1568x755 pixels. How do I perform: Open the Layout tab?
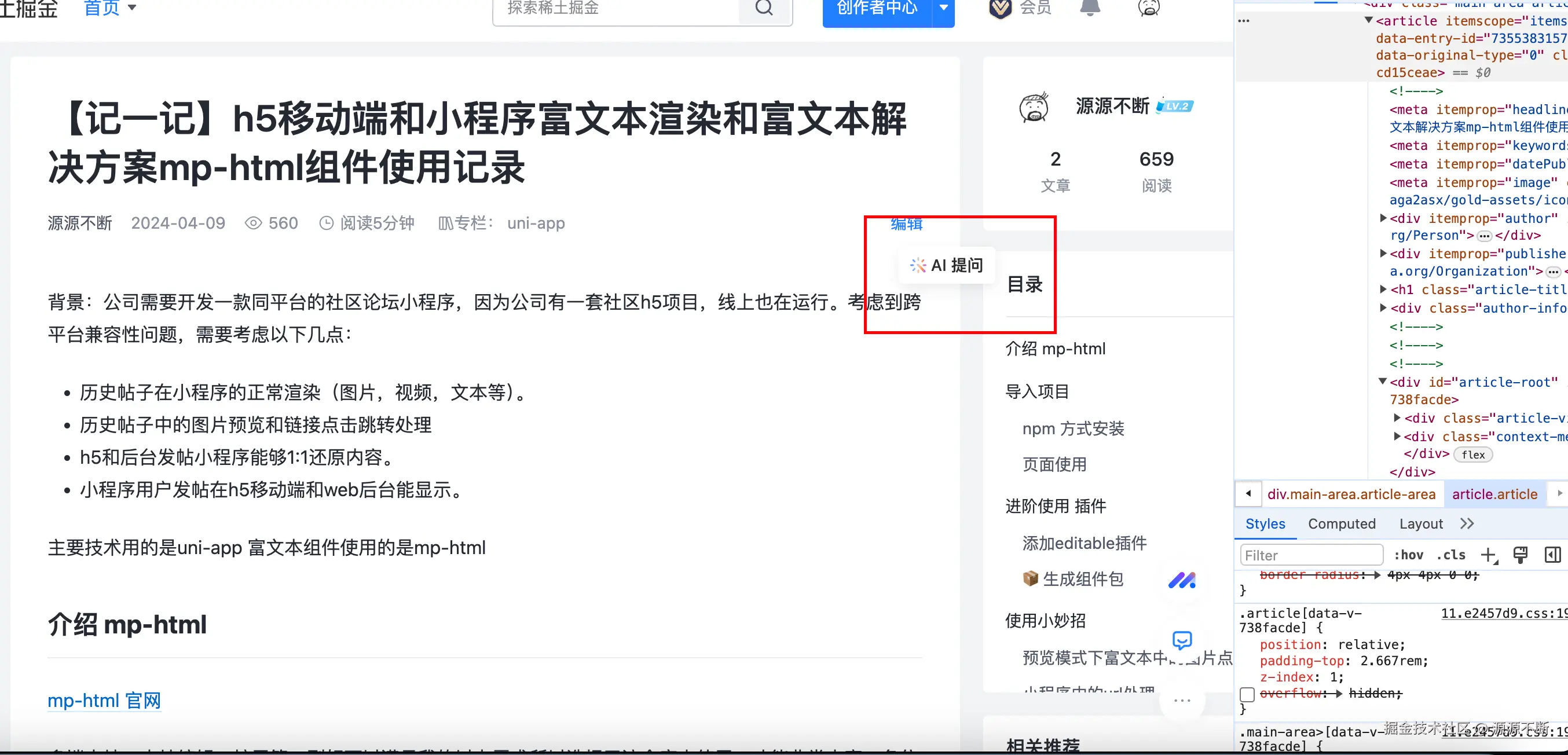click(x=1421, y=523)
